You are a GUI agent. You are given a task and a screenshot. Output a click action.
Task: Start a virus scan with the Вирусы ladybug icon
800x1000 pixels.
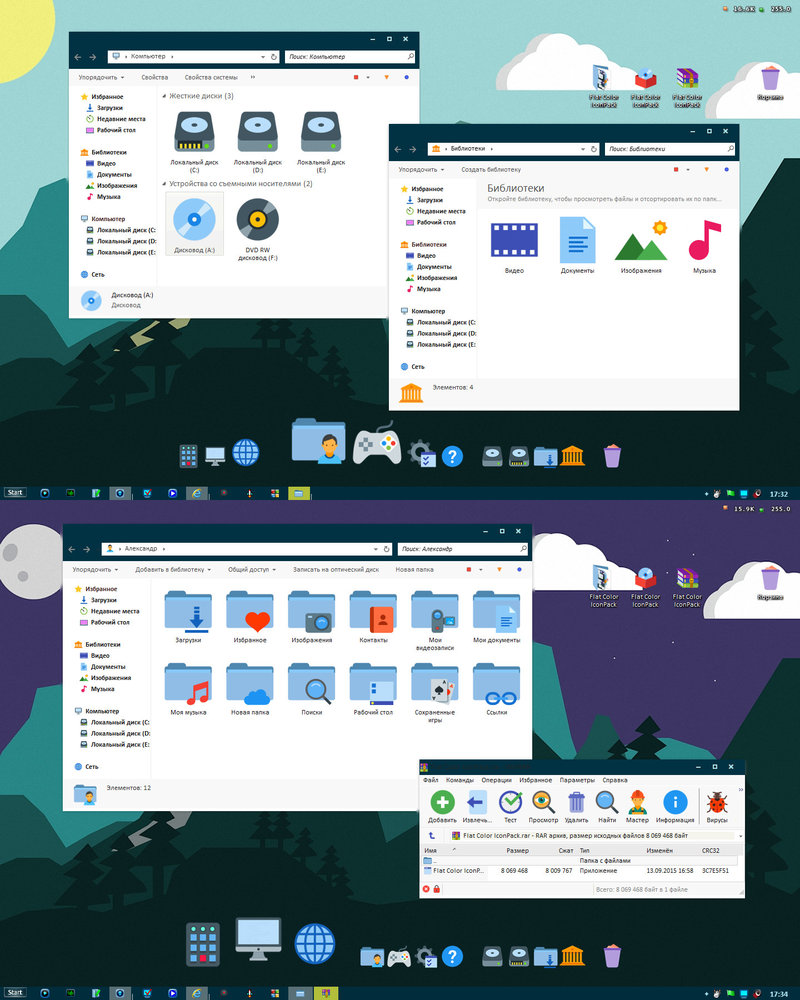(x=716, y=800)
